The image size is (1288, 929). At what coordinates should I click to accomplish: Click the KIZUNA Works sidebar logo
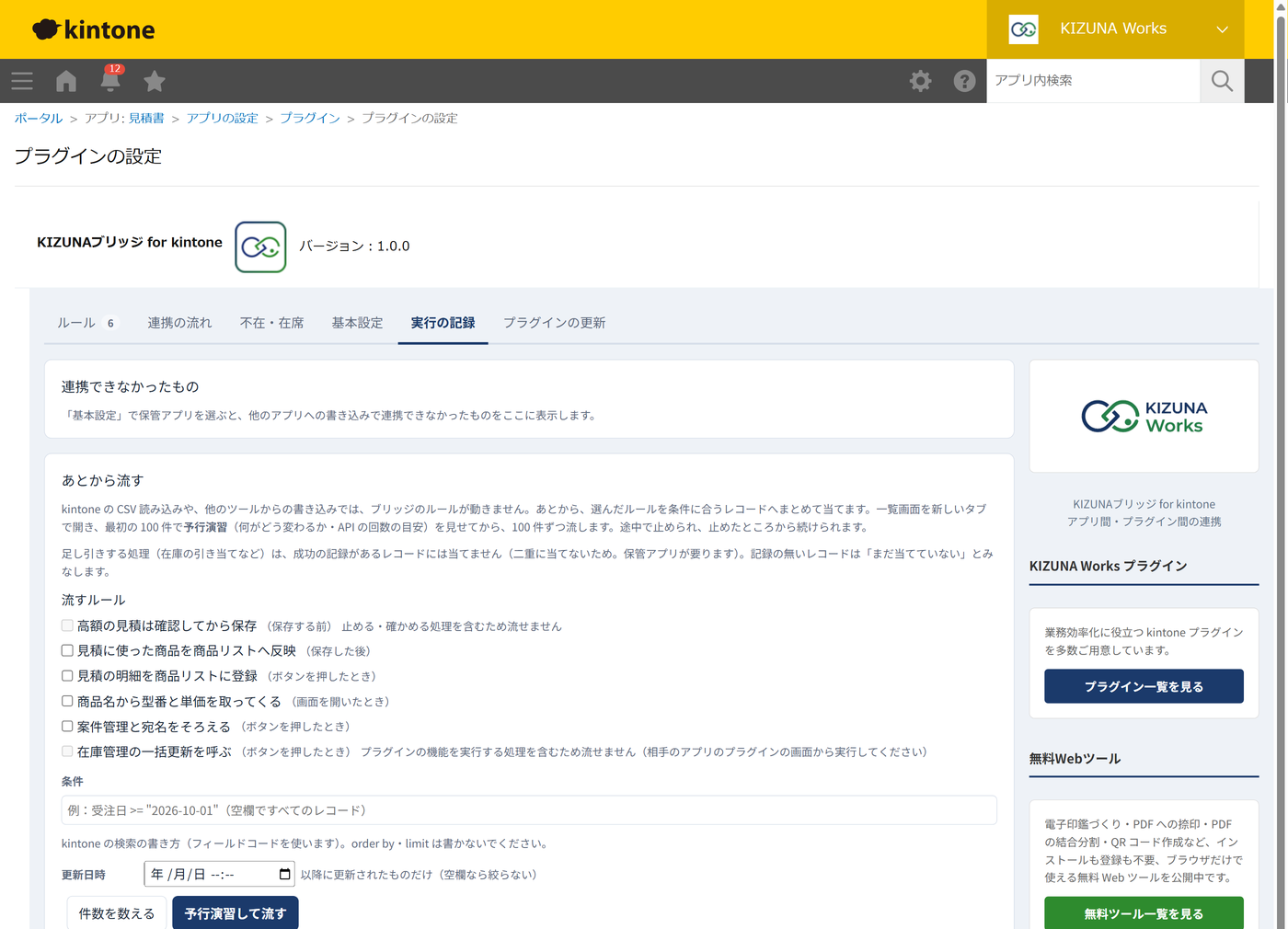(1144, 417)
